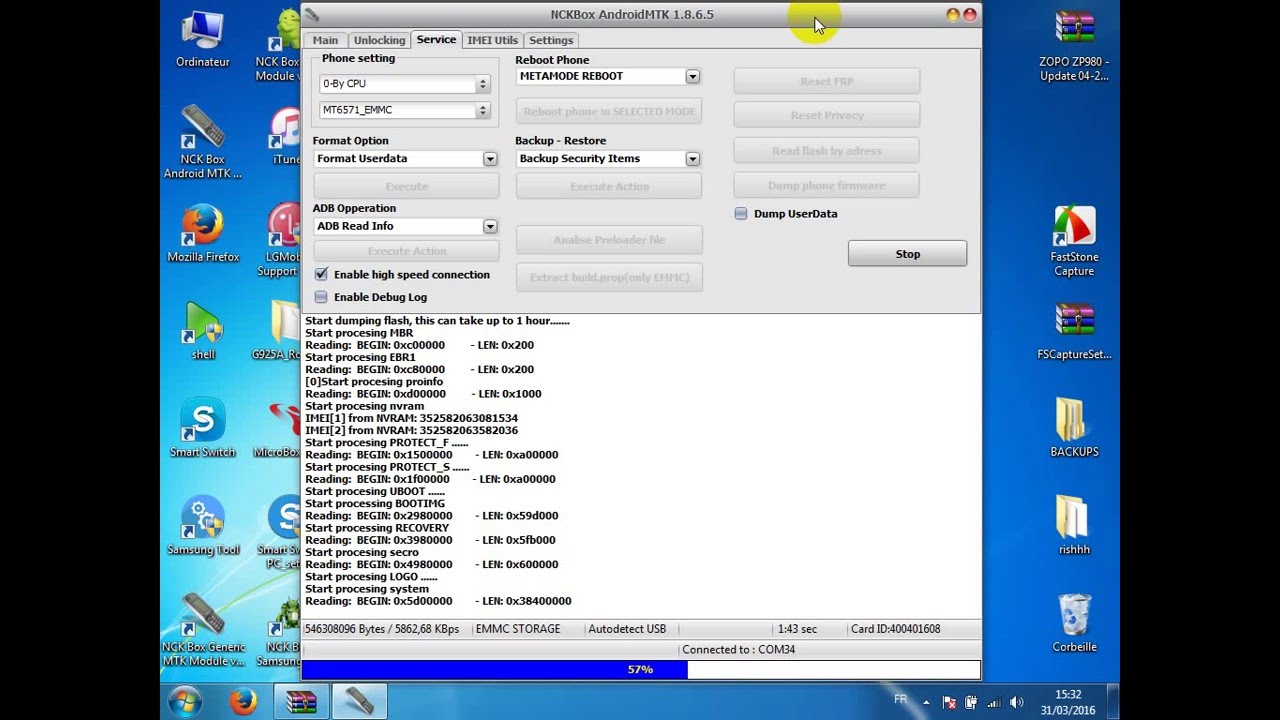The height and width of the screenshot is (720, 1280).
Task: Click Connected to : COM34 status text
Action: 738,650
